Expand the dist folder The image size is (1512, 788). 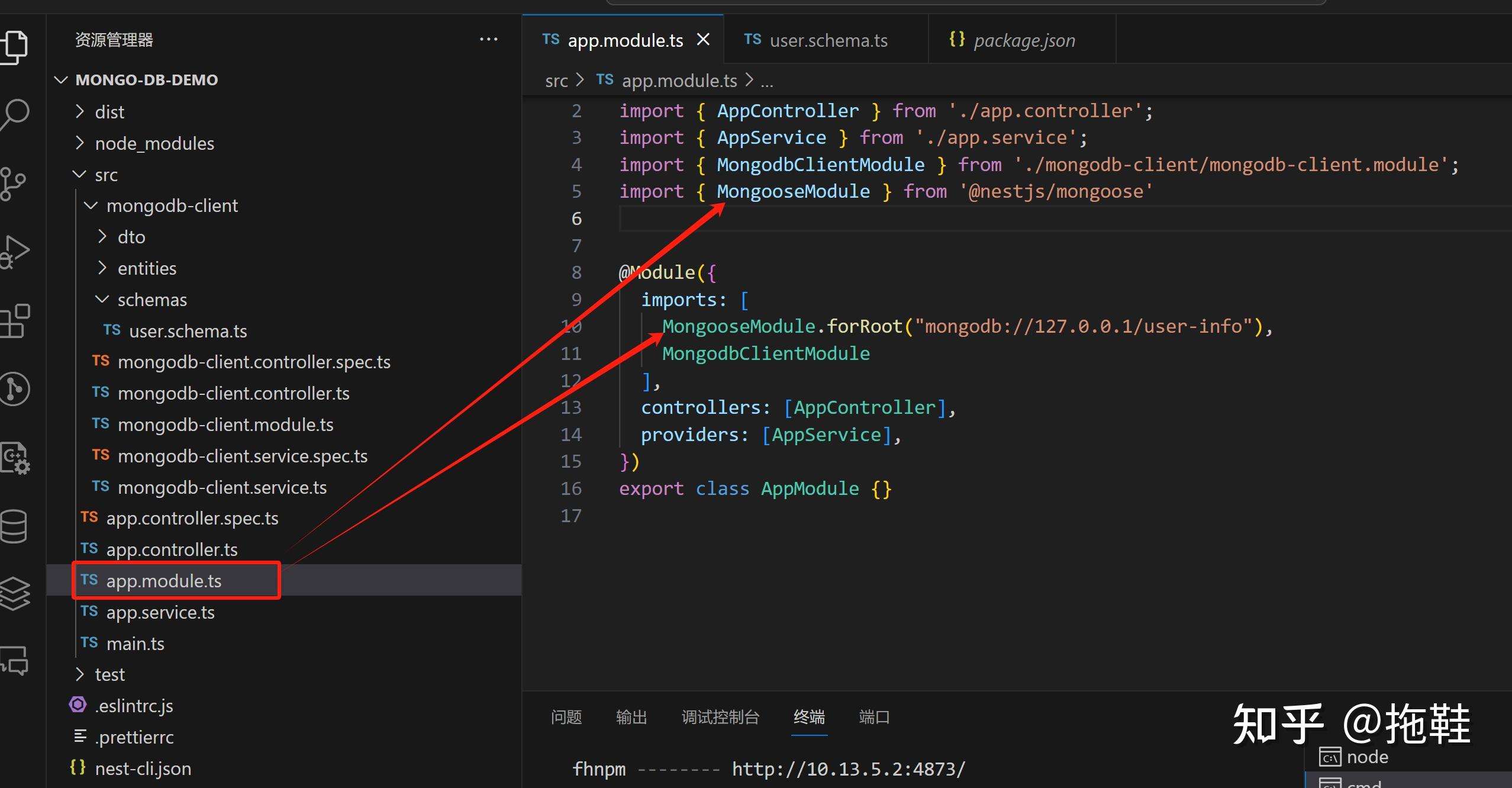click(109, 112)
